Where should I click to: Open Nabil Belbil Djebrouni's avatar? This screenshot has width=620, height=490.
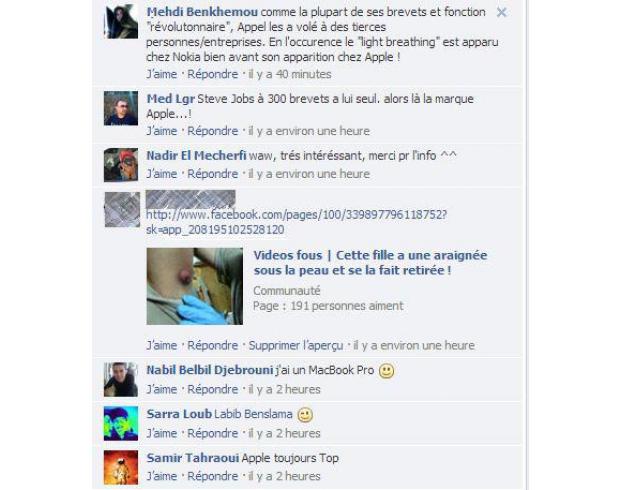pyautogui.click(x=121, y=380)
